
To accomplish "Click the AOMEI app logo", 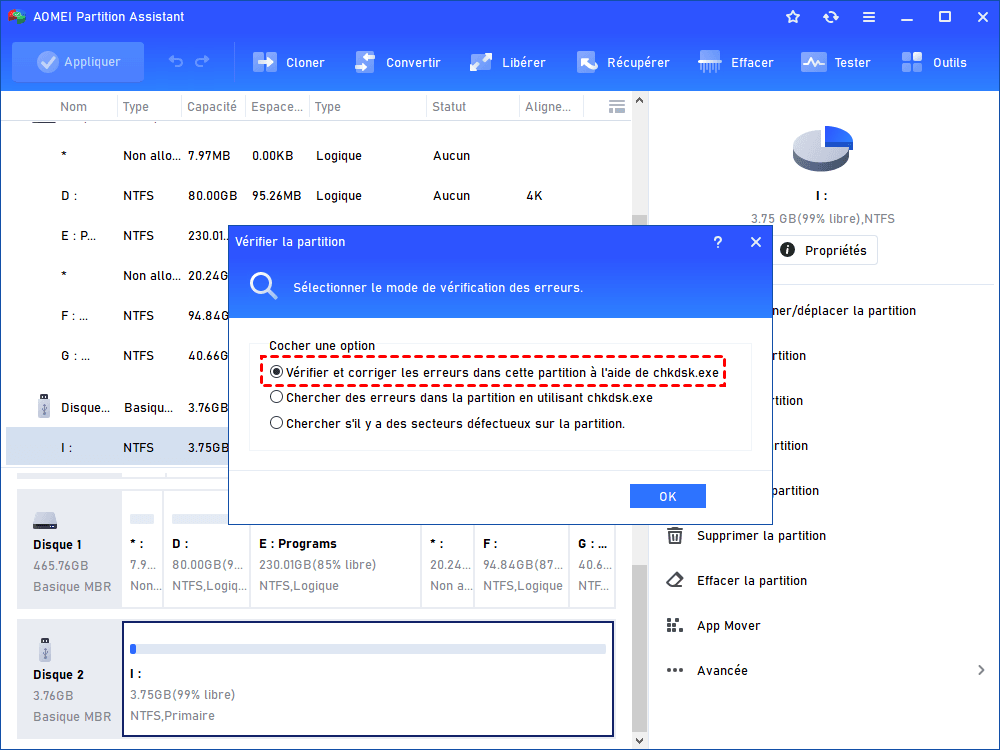I will point(17,17).
